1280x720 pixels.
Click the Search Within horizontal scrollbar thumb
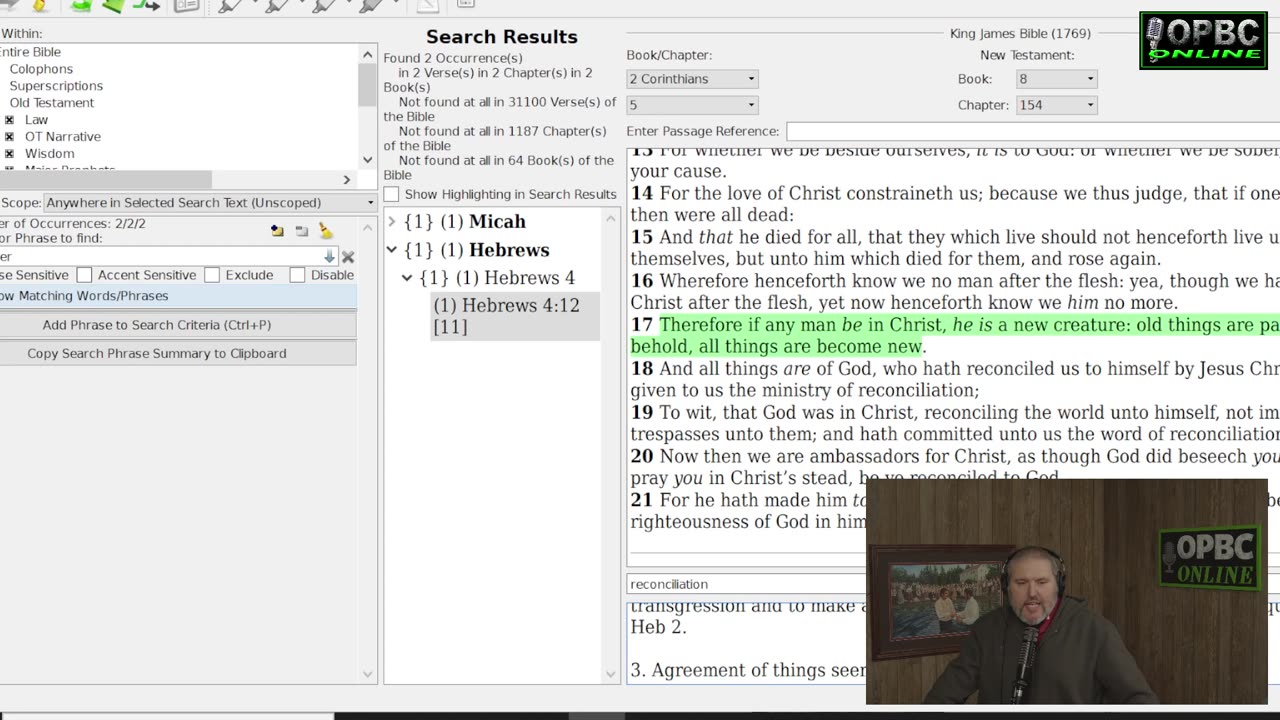[x=105, y=180]
